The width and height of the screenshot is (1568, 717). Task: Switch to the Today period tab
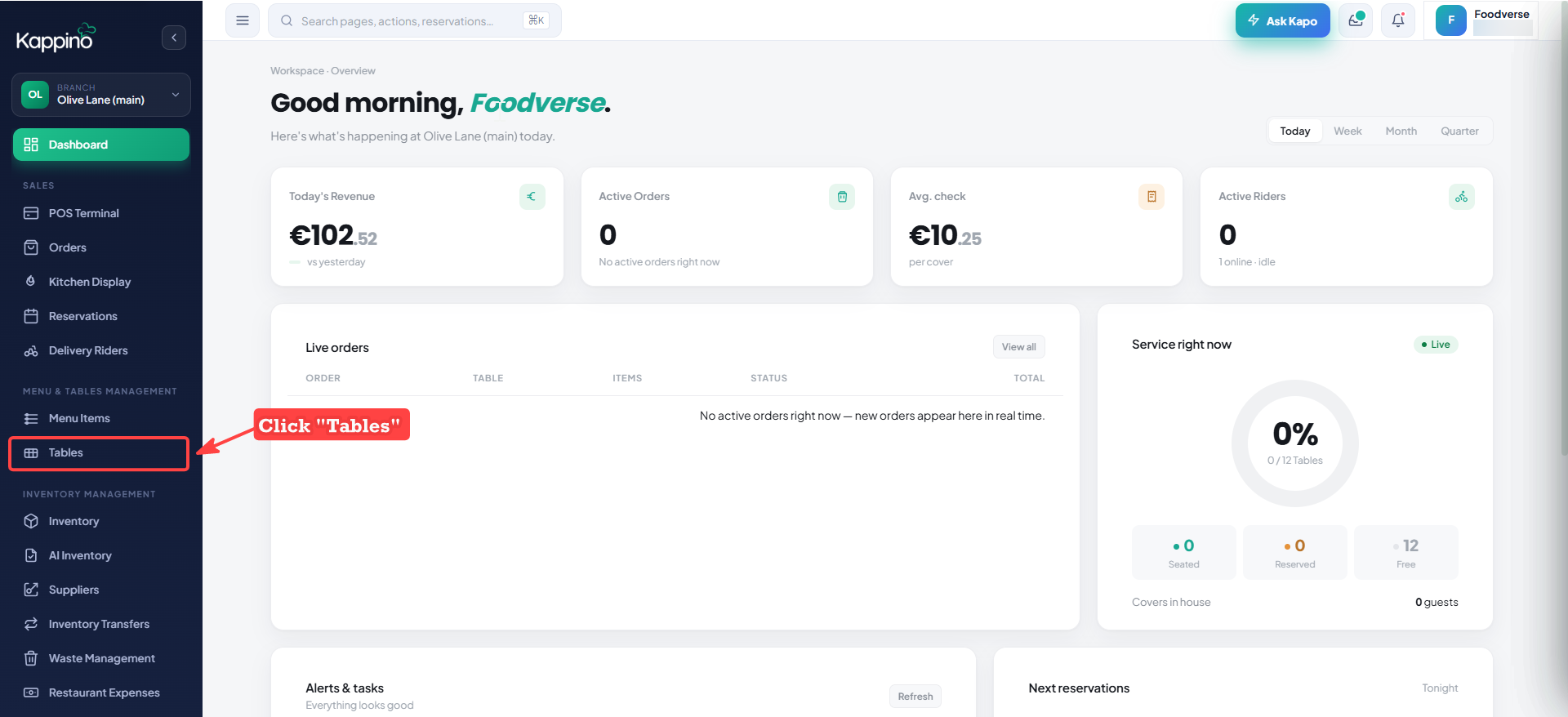(x=1294, y=131)
